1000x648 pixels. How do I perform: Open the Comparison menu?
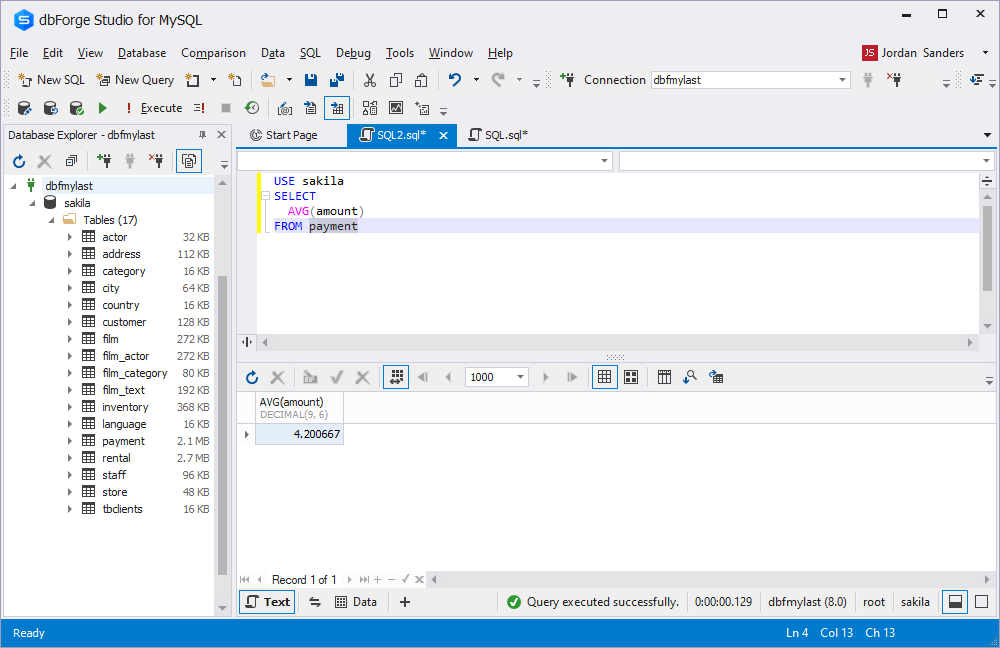(x=213, y=53)
